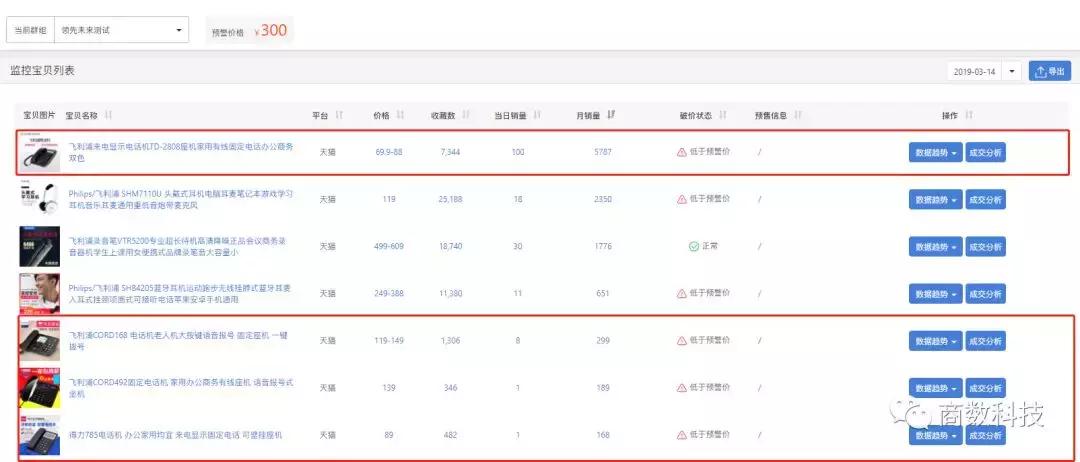Open 成交分析 for SHB4205 earphones
1080x462 pixels.
(985, 294)
